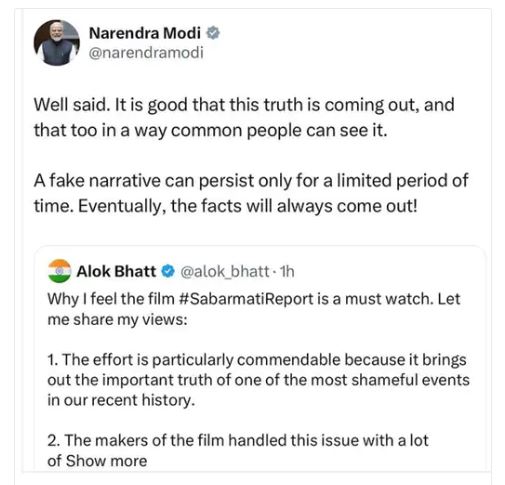Viewport: 505px width, 485px height.
Task: Click the 'me share my views:' line
Action: pos(117,320)
